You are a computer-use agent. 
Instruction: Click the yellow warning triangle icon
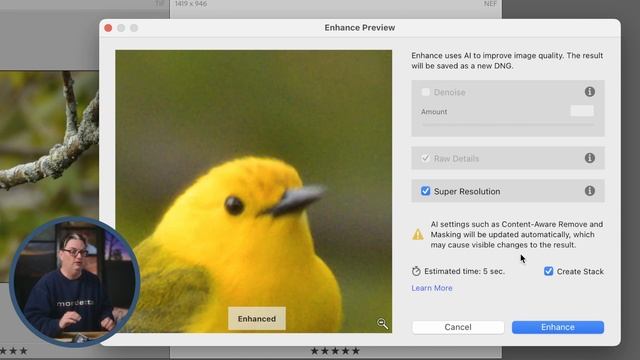[418, 234]
